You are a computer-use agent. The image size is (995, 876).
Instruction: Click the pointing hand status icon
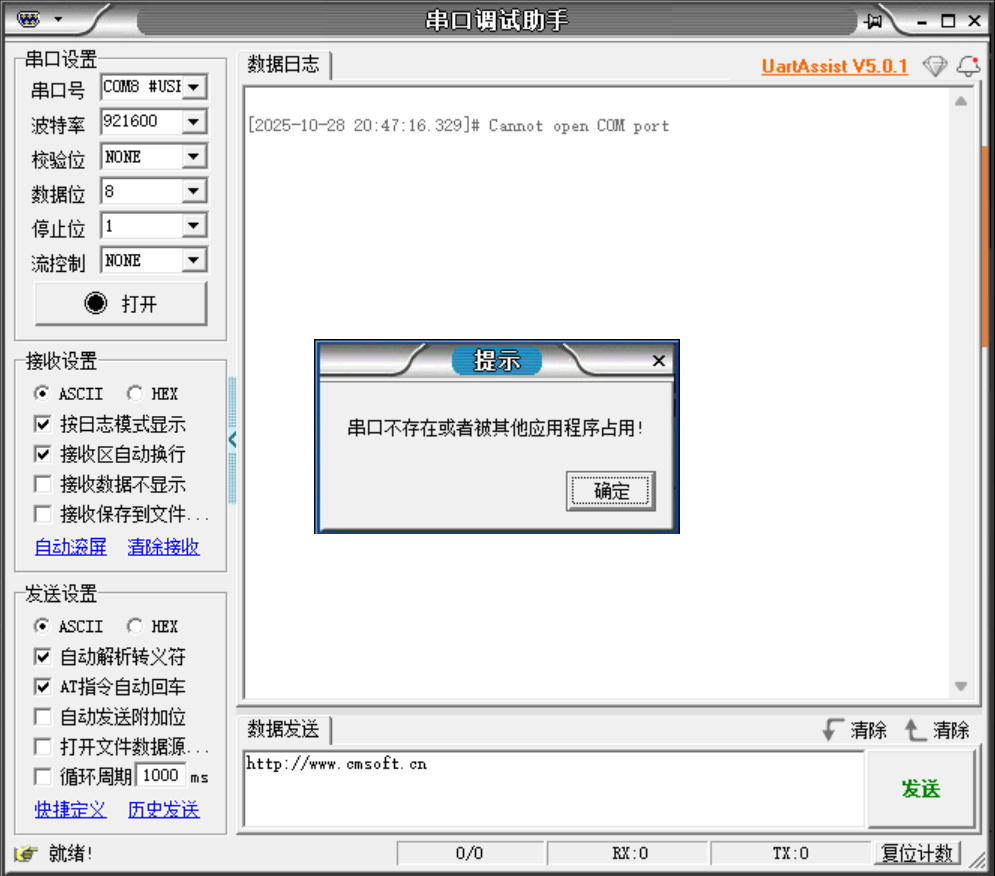point(25,854)
